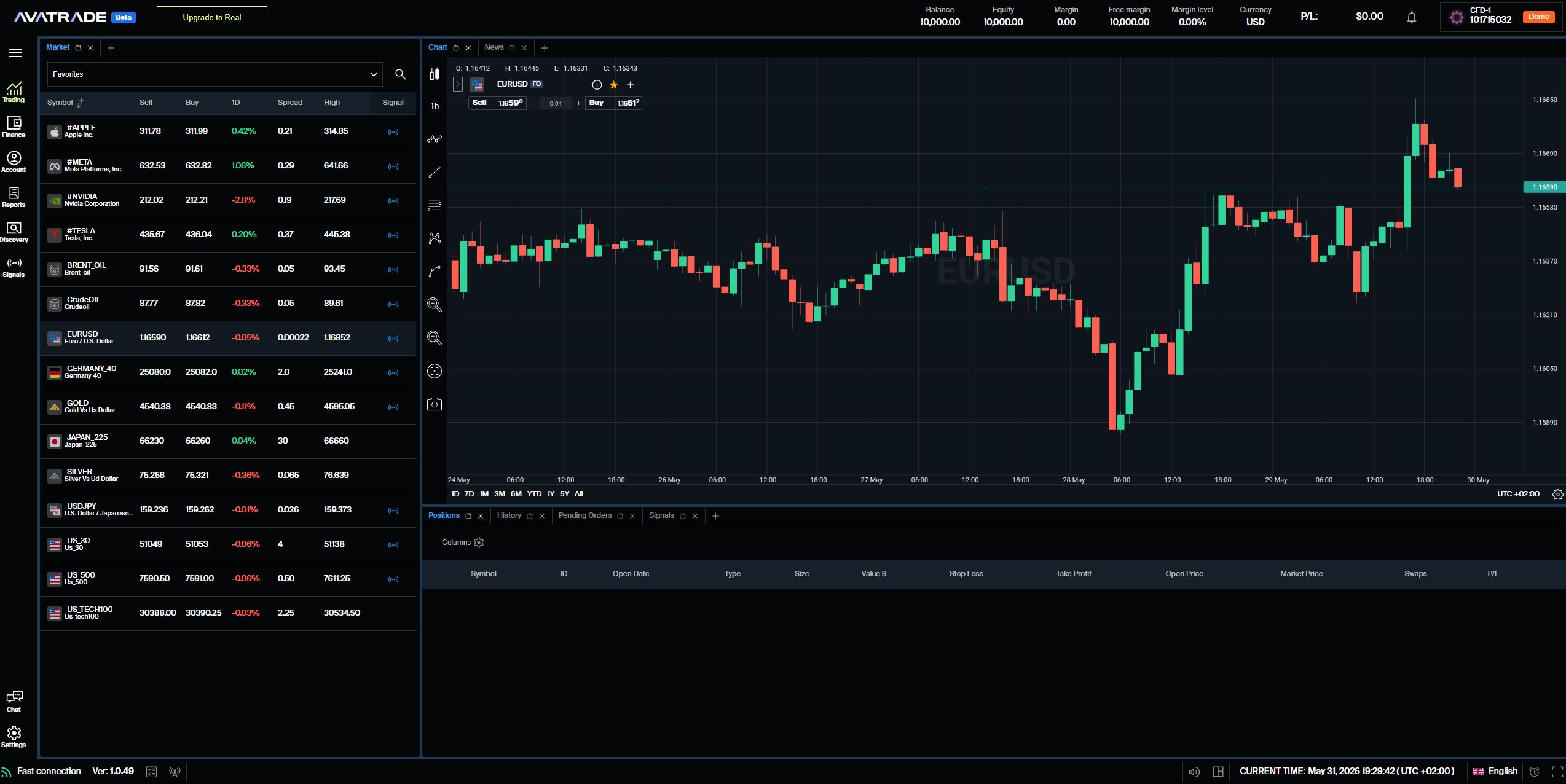Open Reports section in sidebar
Image resolution: width=1566 pixels, height=784 pixels.
(x=14, y=197)
